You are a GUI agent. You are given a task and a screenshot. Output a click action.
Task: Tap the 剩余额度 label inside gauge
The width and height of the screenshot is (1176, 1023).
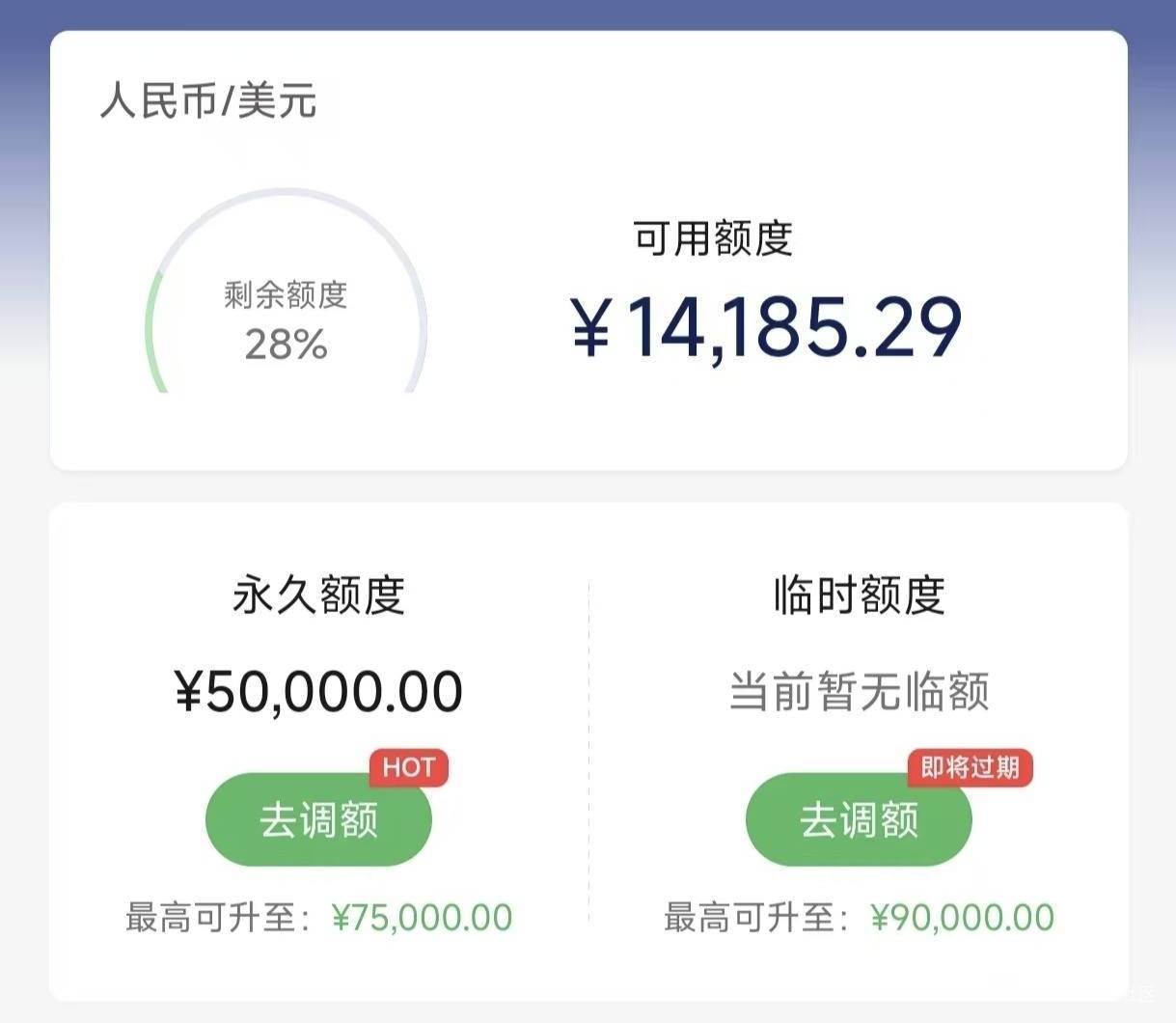(x=286, y=294)
